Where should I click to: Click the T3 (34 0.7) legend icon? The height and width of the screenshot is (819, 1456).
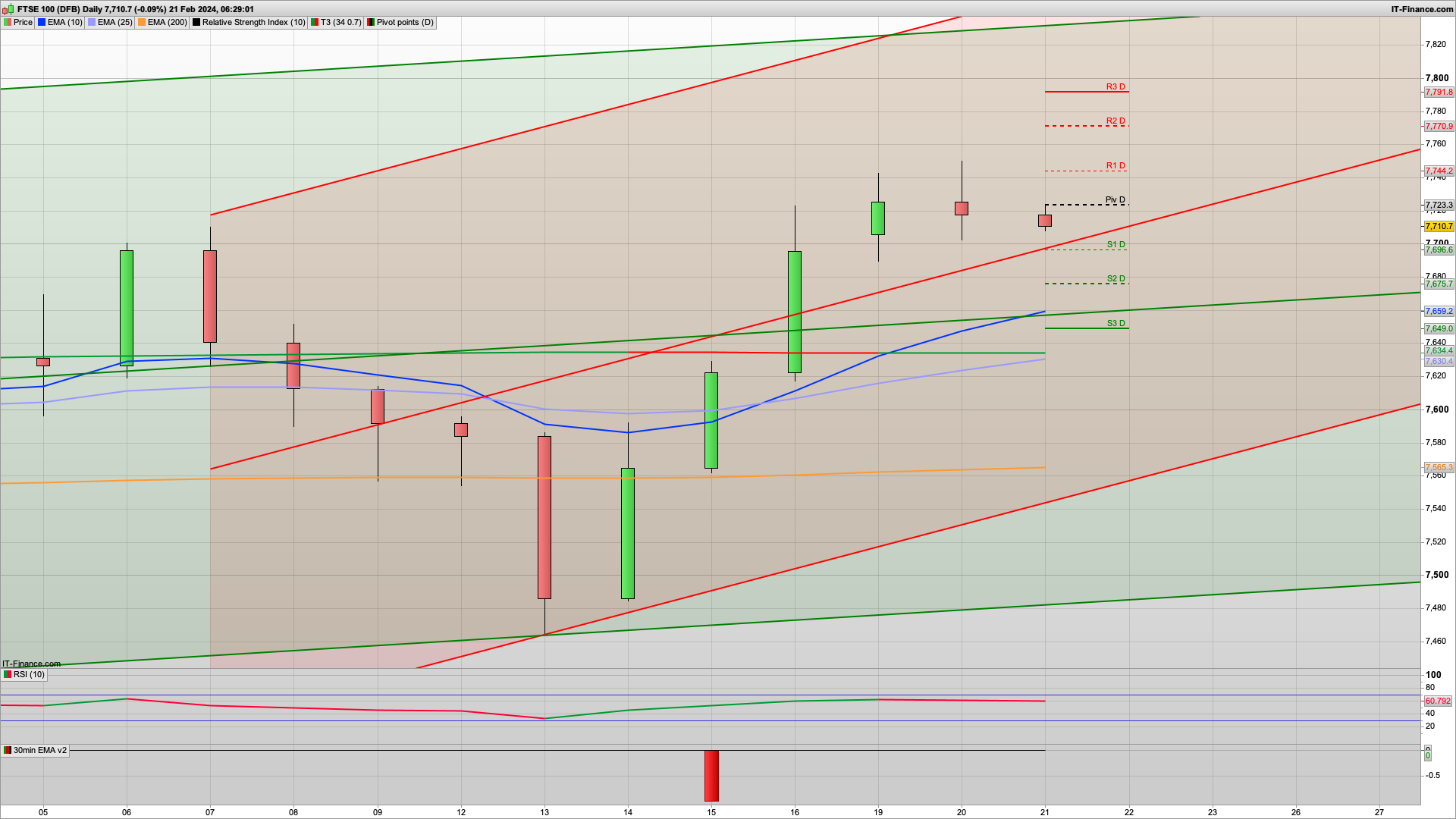pos(313,22)
